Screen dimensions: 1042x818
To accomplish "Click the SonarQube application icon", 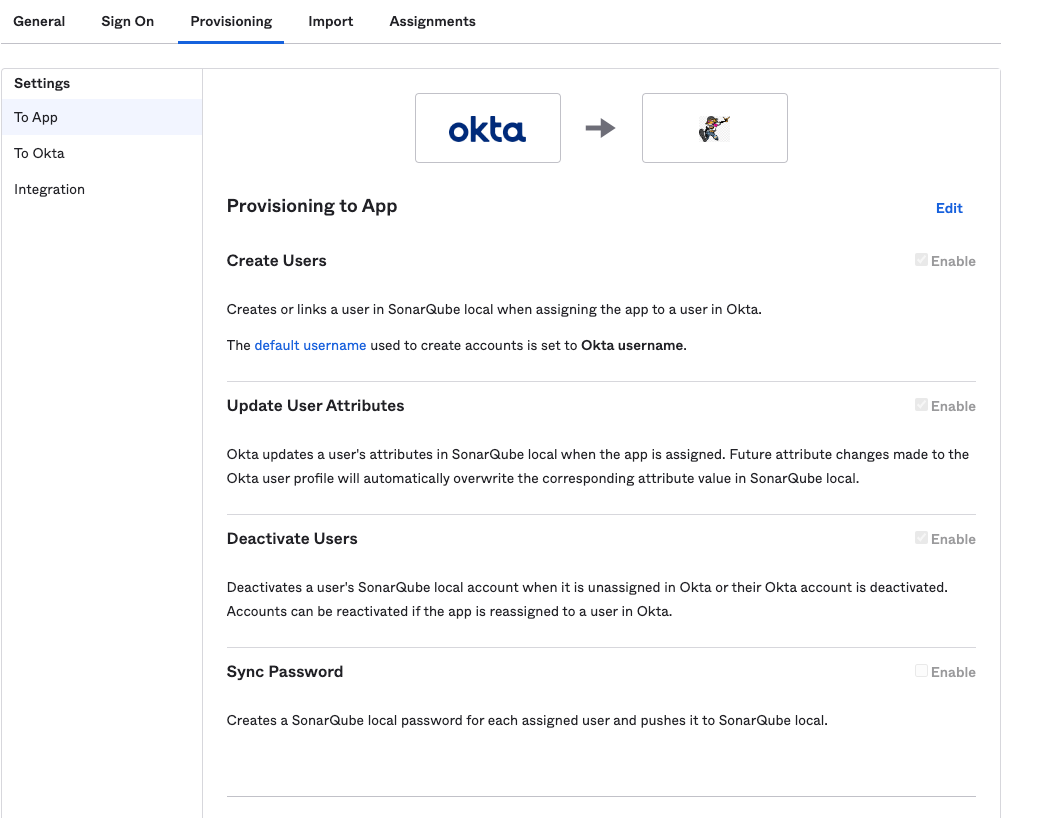I will click(714, 127).
